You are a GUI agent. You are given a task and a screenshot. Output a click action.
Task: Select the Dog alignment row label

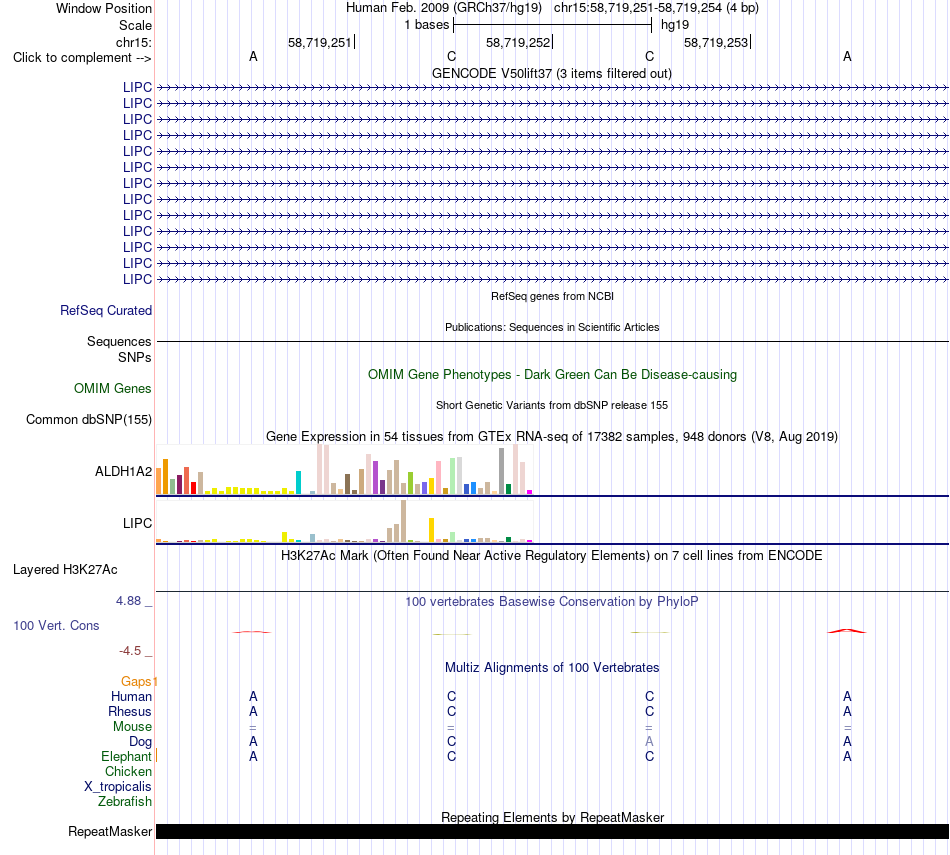tap(140, 742)
